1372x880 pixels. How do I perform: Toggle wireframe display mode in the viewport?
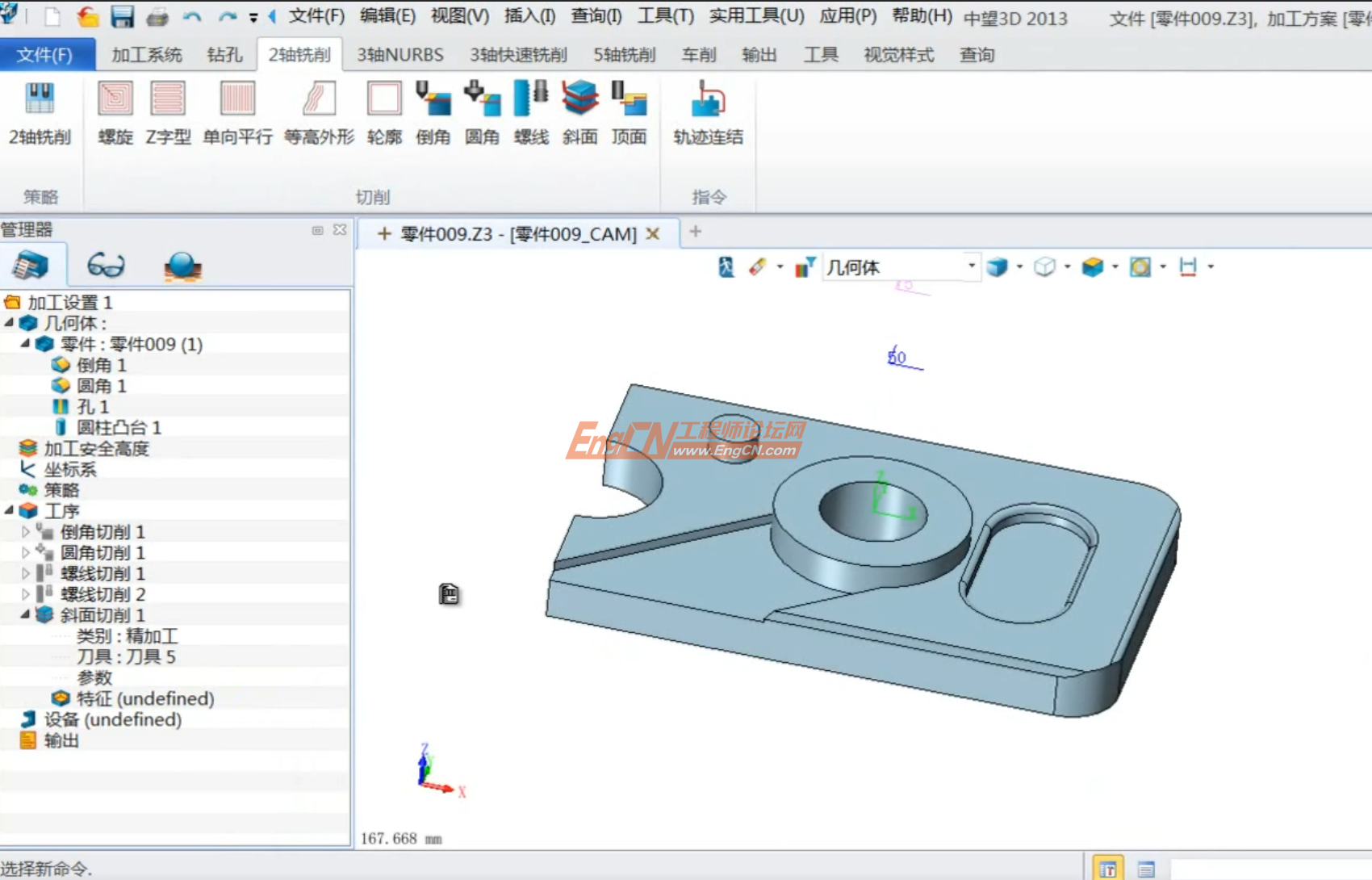click(1045, 266)
